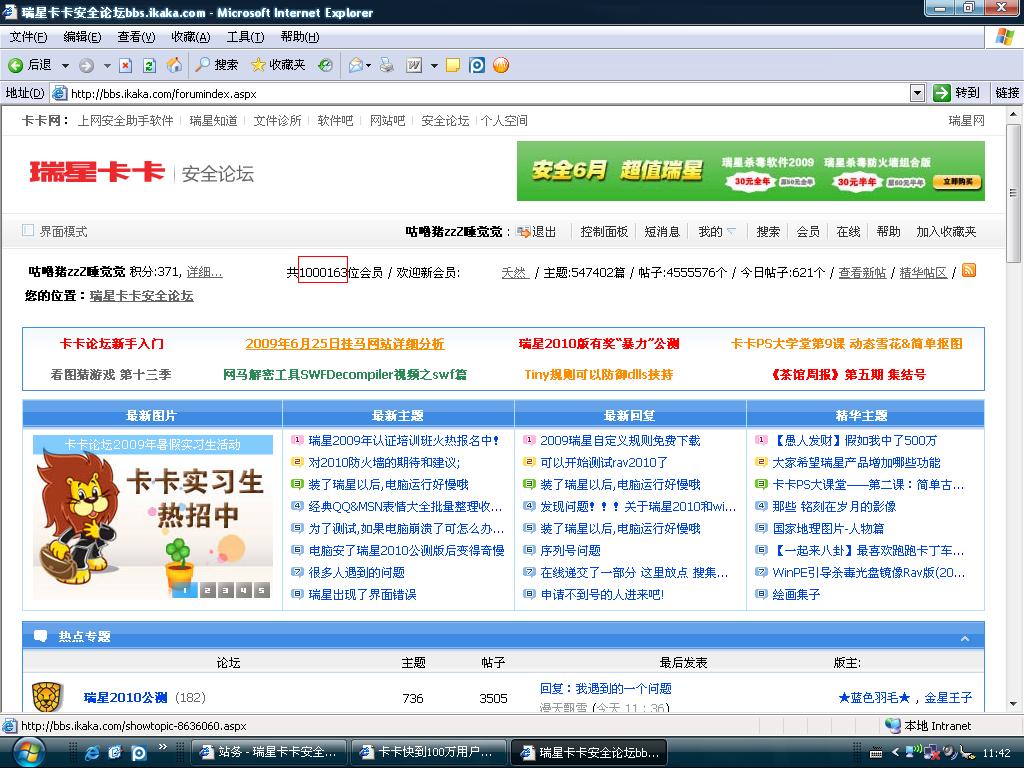The image size is (1024, 768).
Task: Open the 查看(V) menu
Action: coord(136,37)
